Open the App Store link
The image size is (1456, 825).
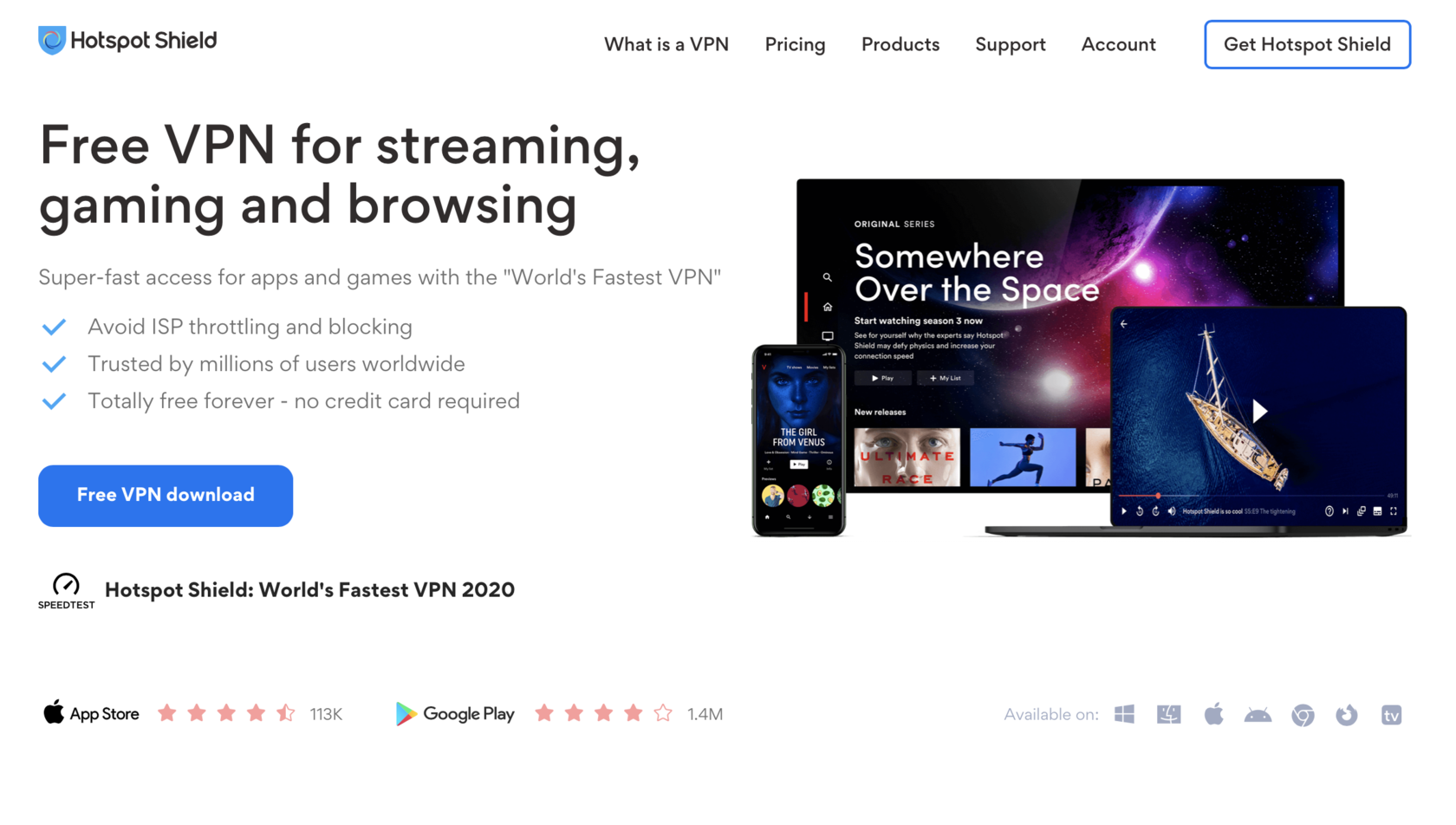[91, 712]
